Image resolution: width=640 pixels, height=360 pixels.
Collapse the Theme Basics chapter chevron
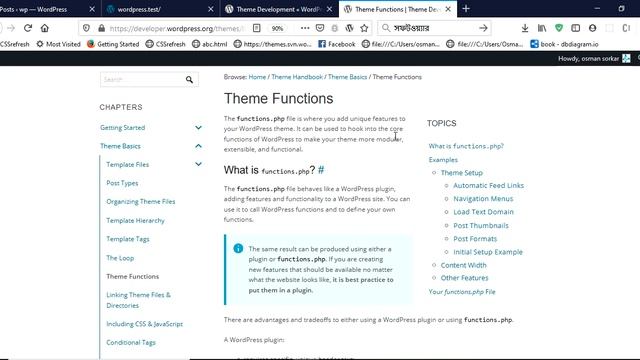tap(198, 146)
